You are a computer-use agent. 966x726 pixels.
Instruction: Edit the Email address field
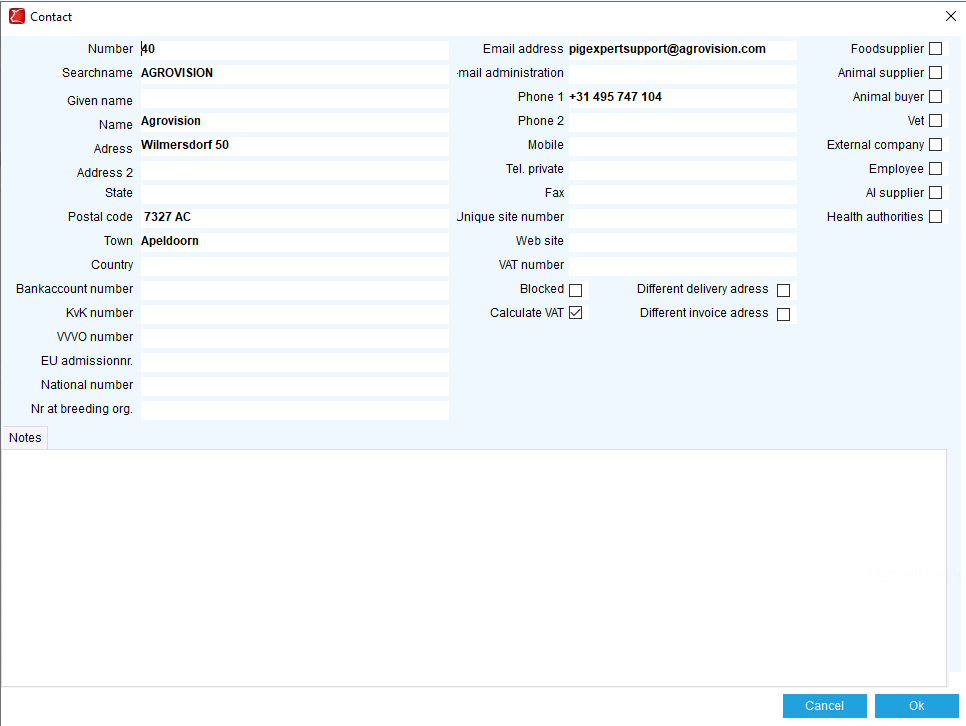pyautogui.click(x=683, y=50)
